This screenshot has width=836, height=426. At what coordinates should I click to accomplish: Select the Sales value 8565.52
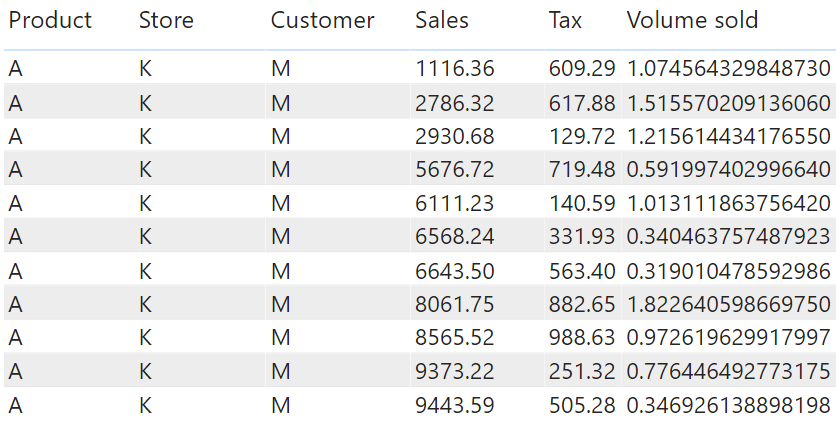click(x=455, y=337)
